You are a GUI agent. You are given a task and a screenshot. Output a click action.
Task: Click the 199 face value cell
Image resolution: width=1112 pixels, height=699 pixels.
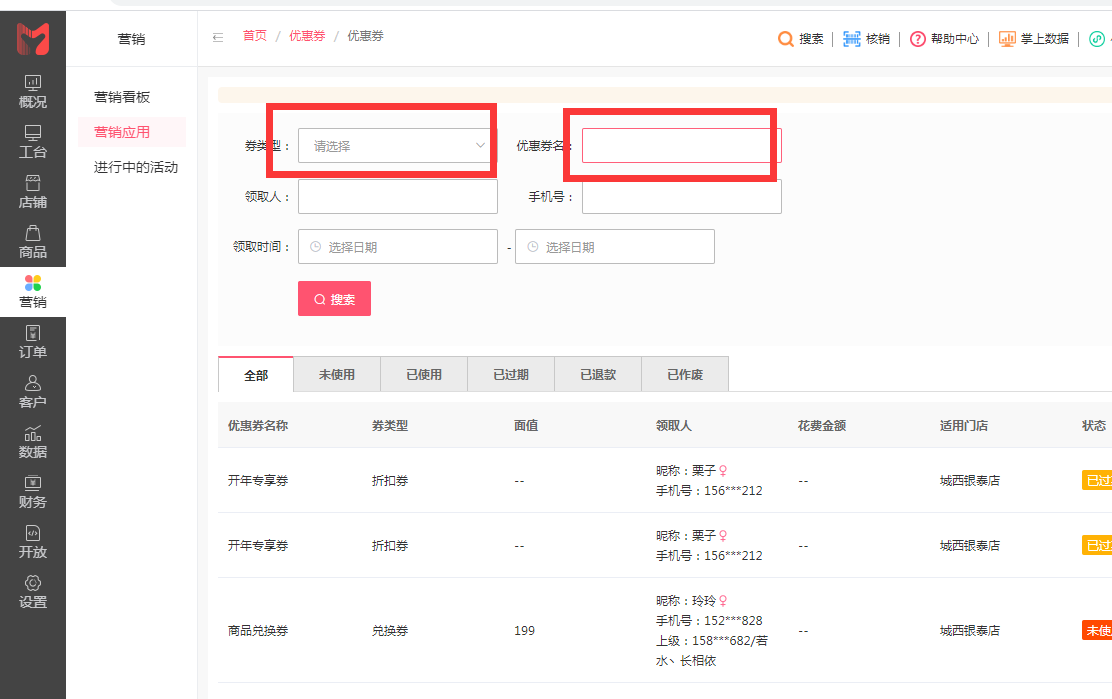524,630
